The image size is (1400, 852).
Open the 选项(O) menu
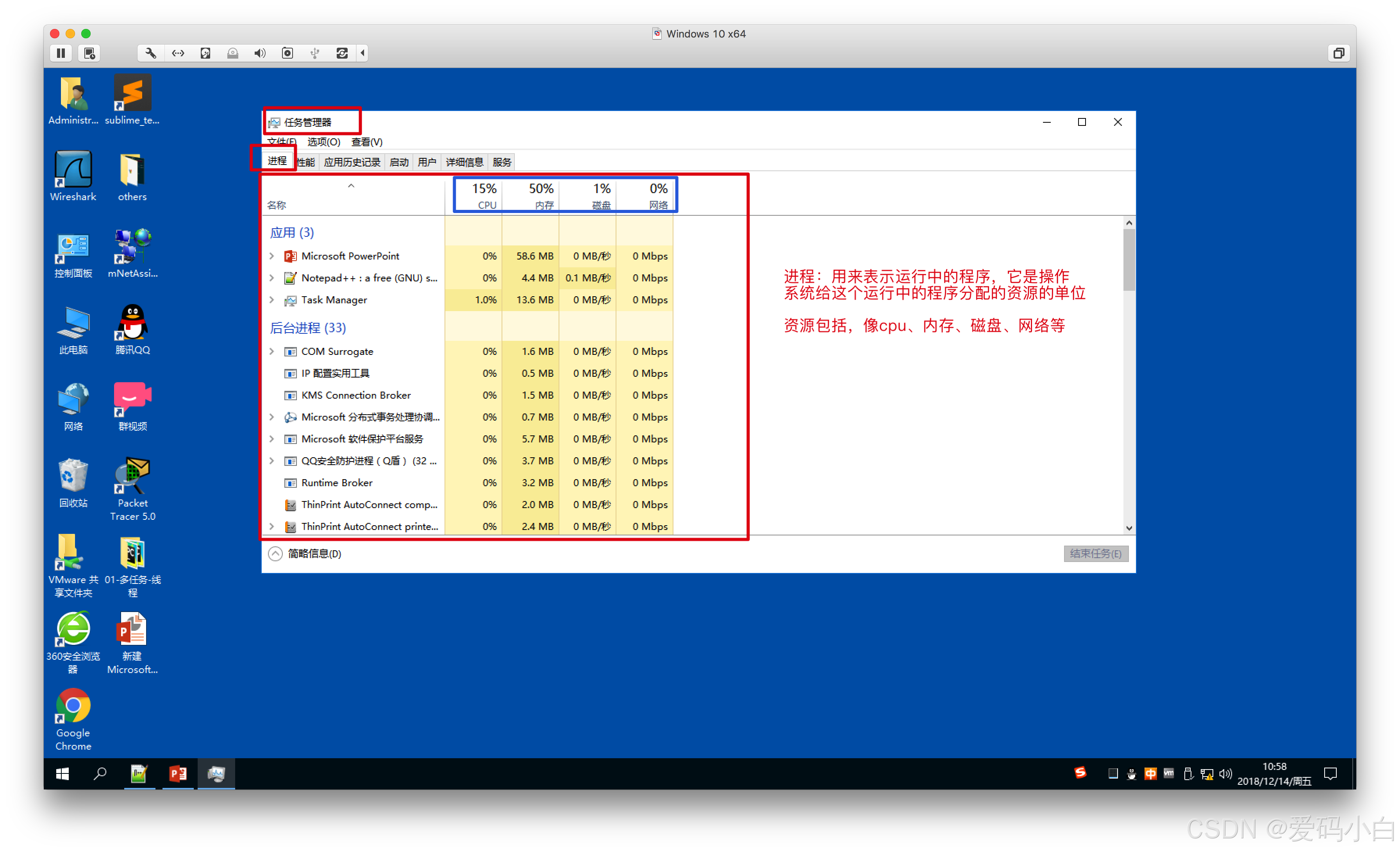323,141
